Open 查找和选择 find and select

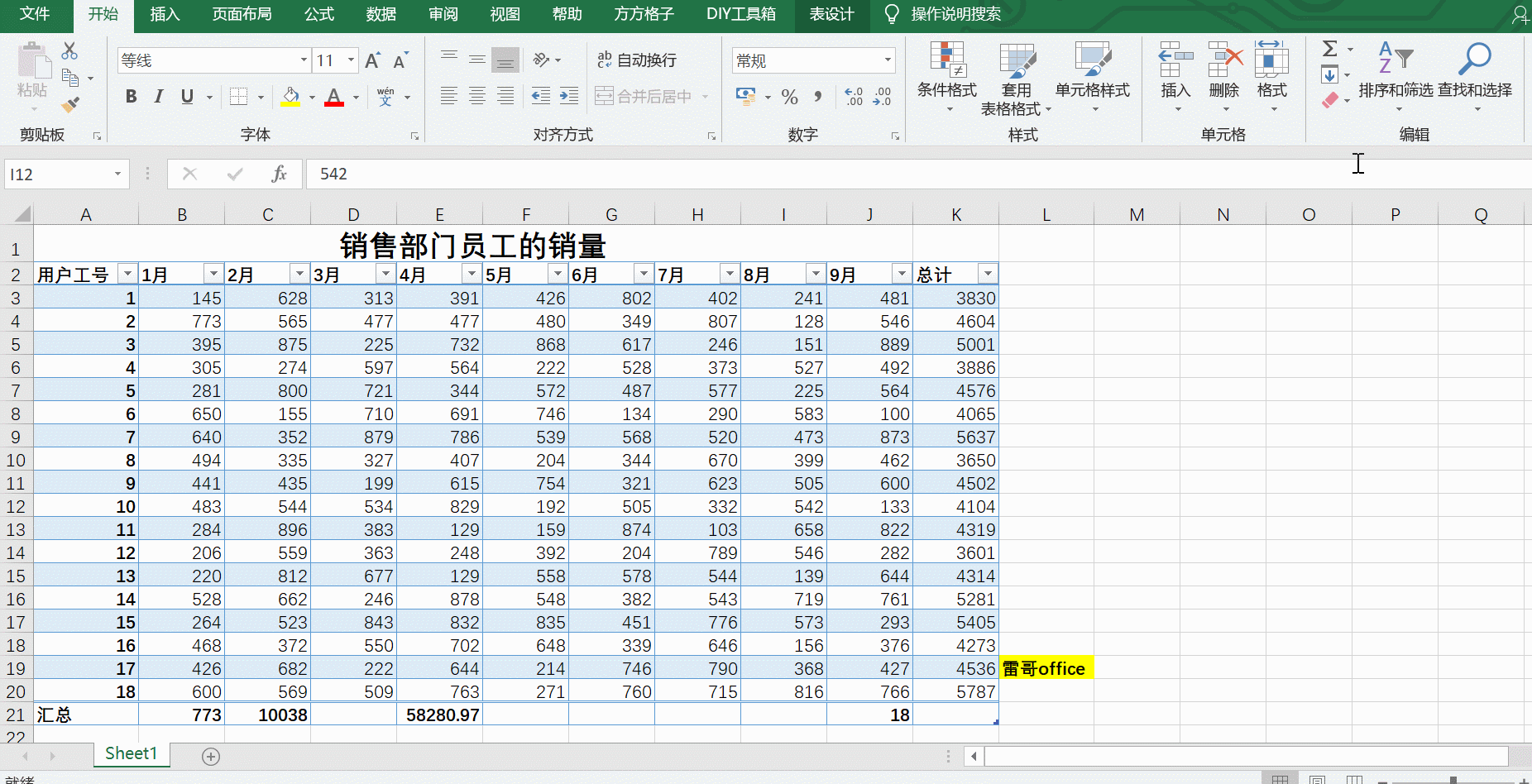[1475, 77]
